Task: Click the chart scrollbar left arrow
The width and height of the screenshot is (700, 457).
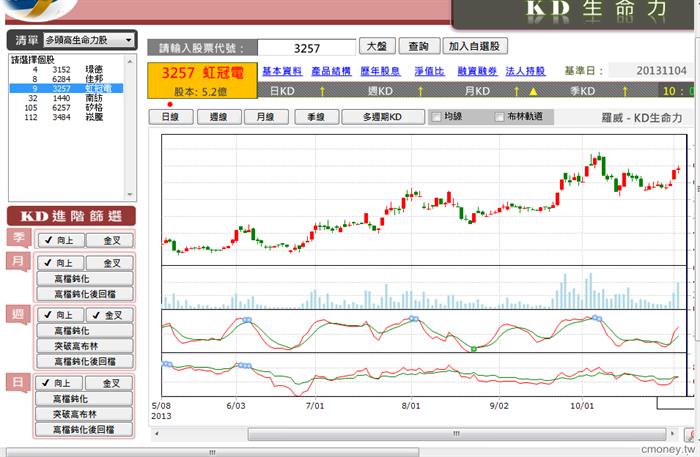Action: 156,433
